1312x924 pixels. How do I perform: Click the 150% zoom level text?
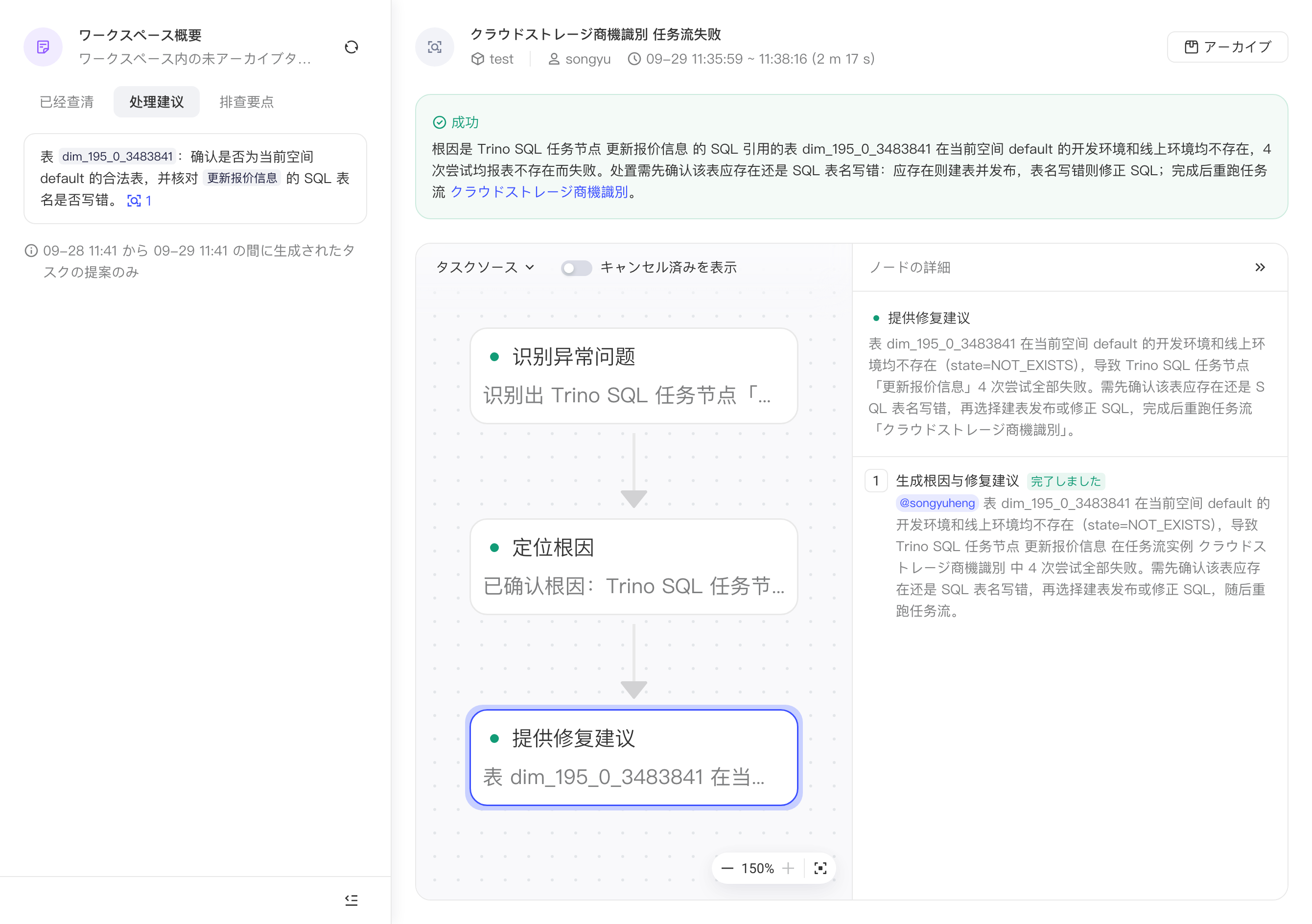(758, 869)
